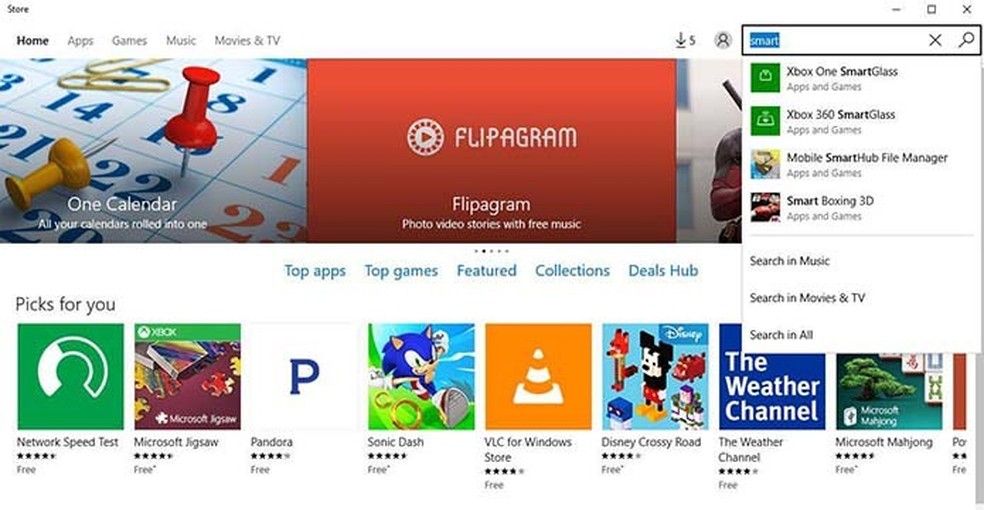Open the Sonic Dash game tile

tap(421, 398)
